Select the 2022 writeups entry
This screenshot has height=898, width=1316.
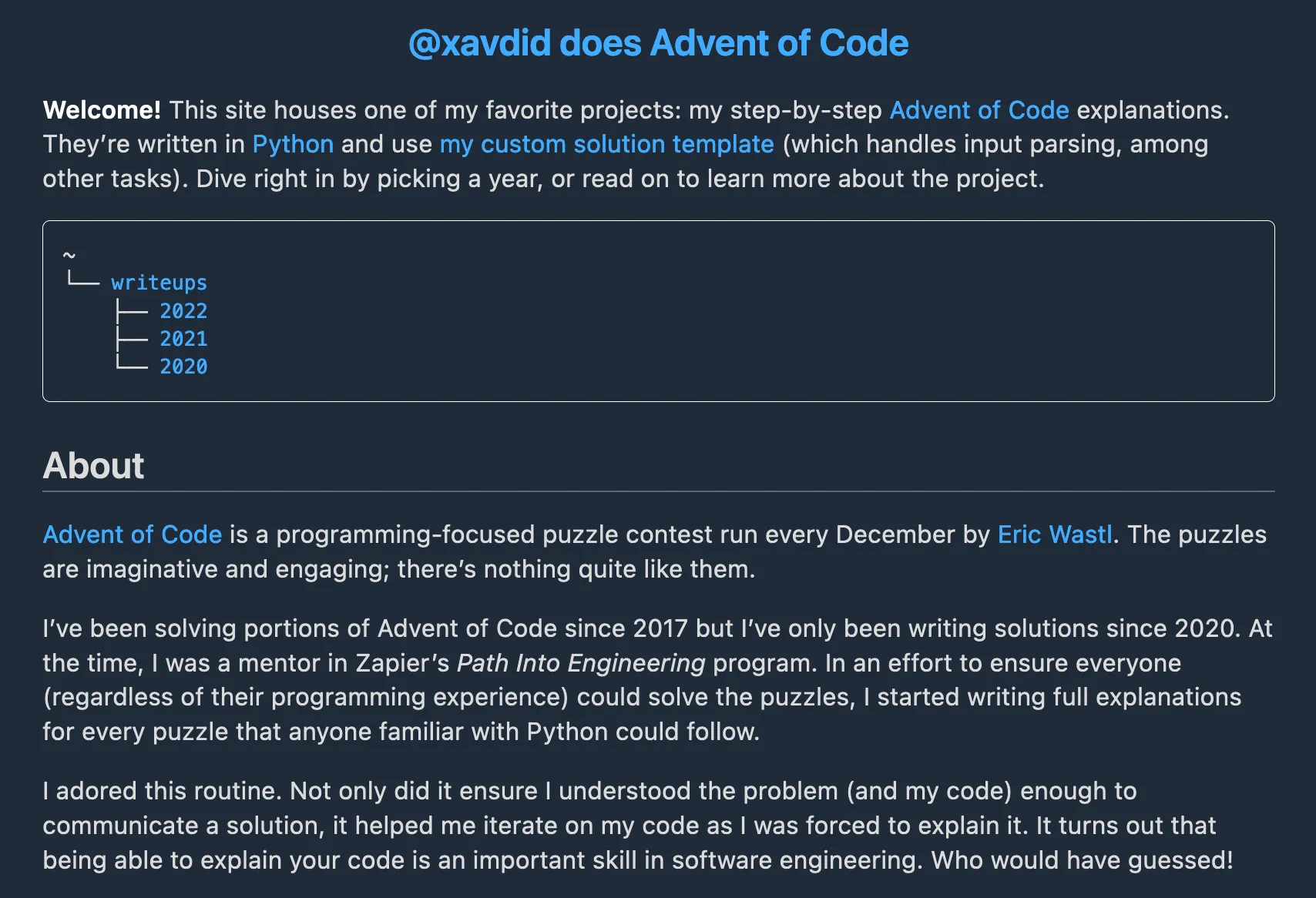183,311
